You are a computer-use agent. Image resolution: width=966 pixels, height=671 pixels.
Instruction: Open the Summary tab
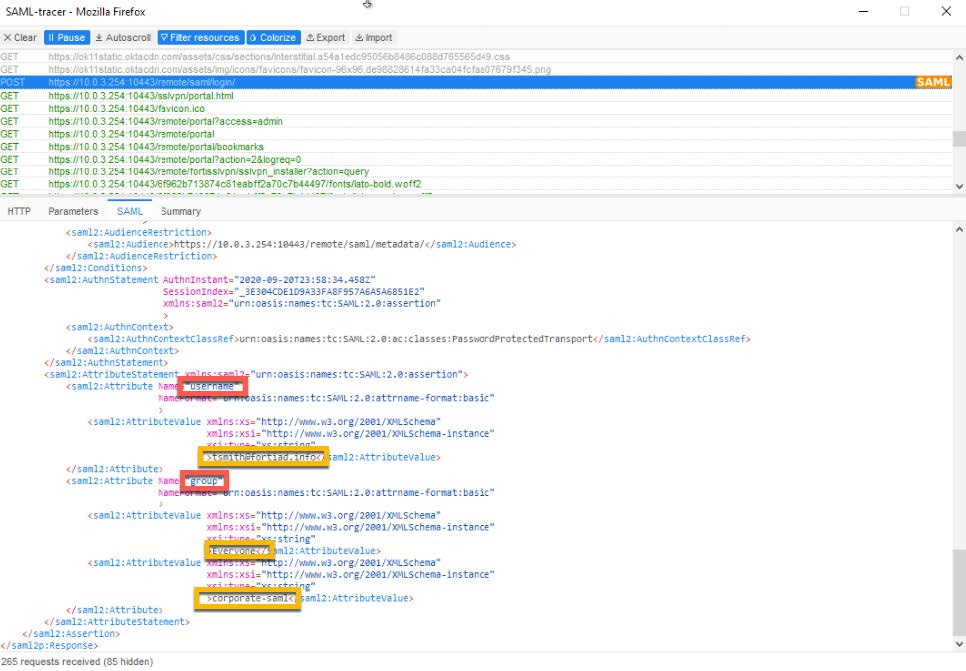[x=180, y=211]
